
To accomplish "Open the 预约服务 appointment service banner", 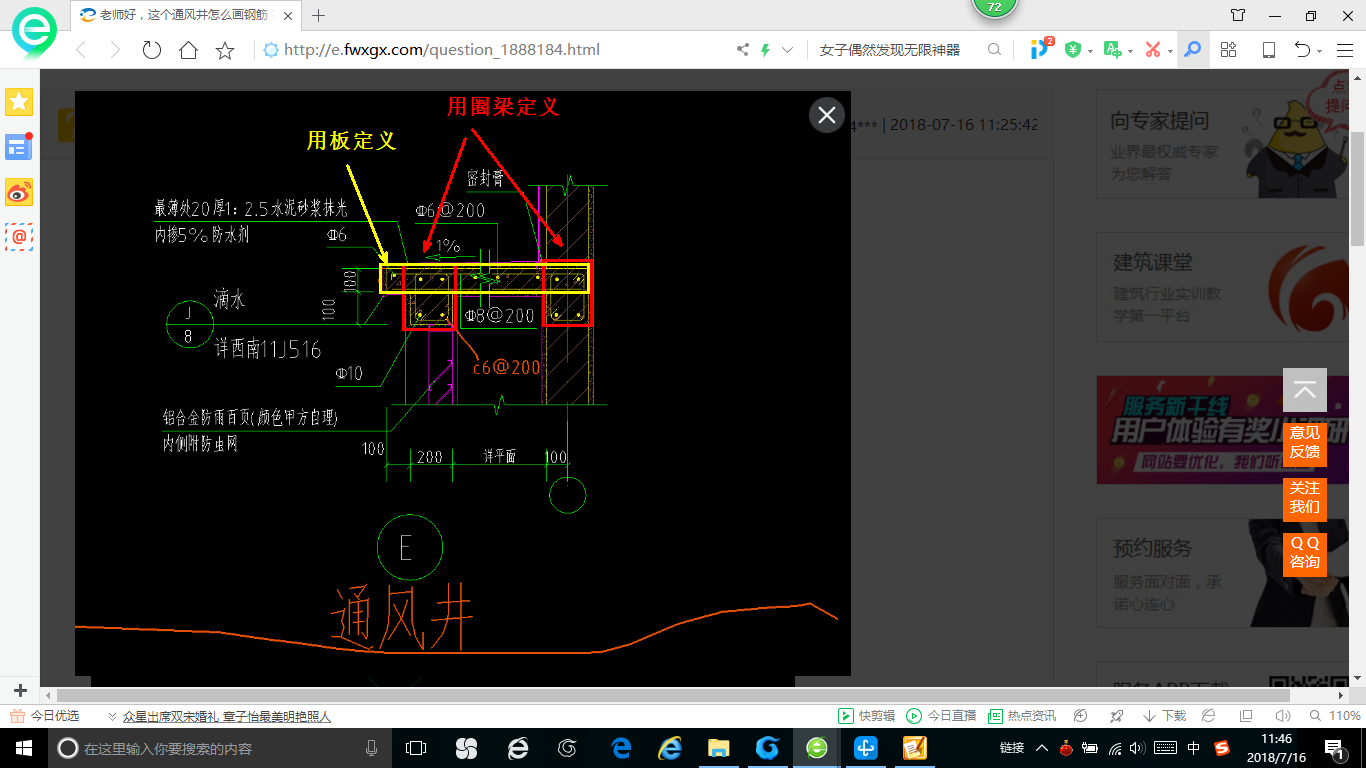I will tap(1223, 573).
